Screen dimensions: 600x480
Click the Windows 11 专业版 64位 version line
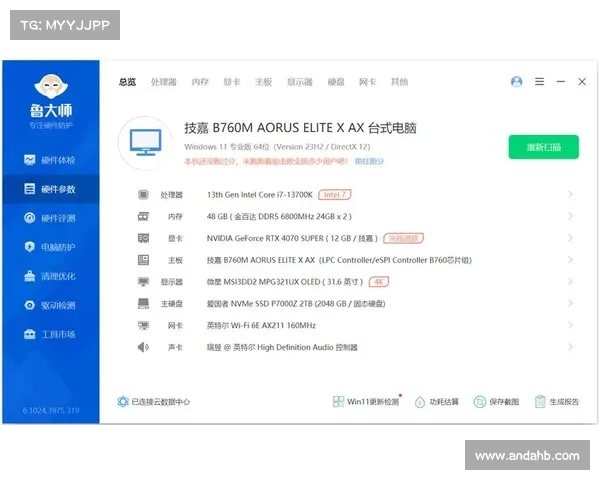click(x=277, y=147)
